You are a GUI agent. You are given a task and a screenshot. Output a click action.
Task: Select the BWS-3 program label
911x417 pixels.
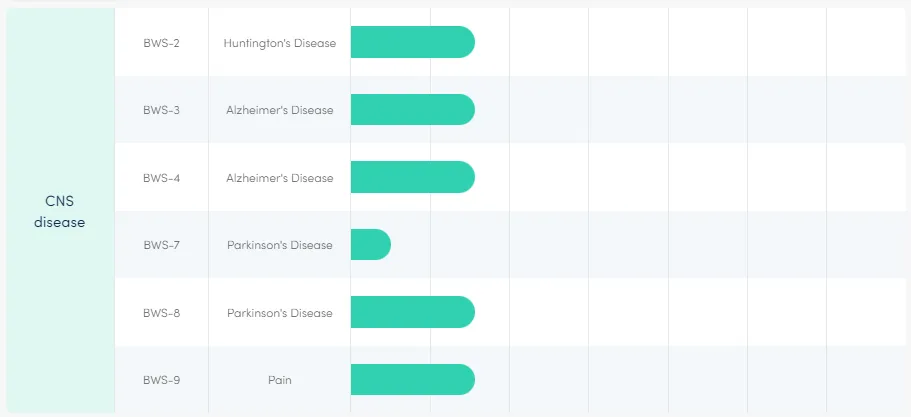[161, 110]
